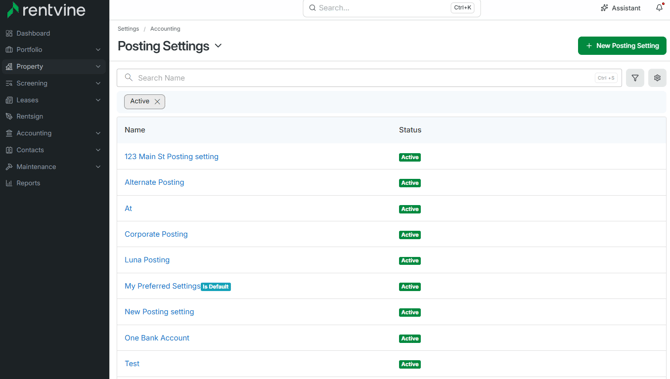The height and width of the screenshot is (379, 670).
Task: Click Active status of Corporate Posting
Action: pos(410,235)
